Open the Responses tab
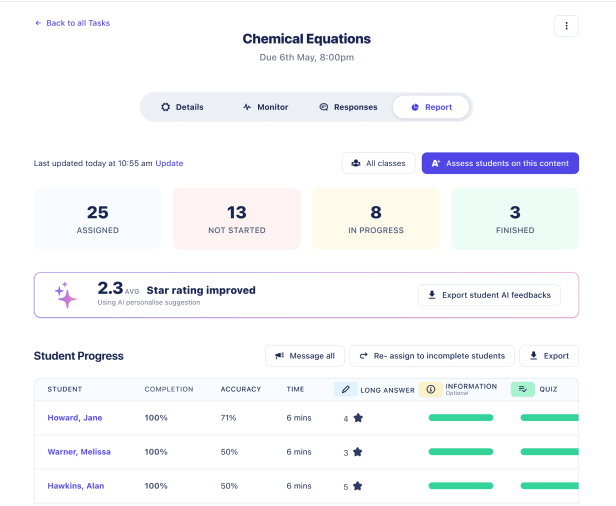616x506 pixels. click(347, 107)
